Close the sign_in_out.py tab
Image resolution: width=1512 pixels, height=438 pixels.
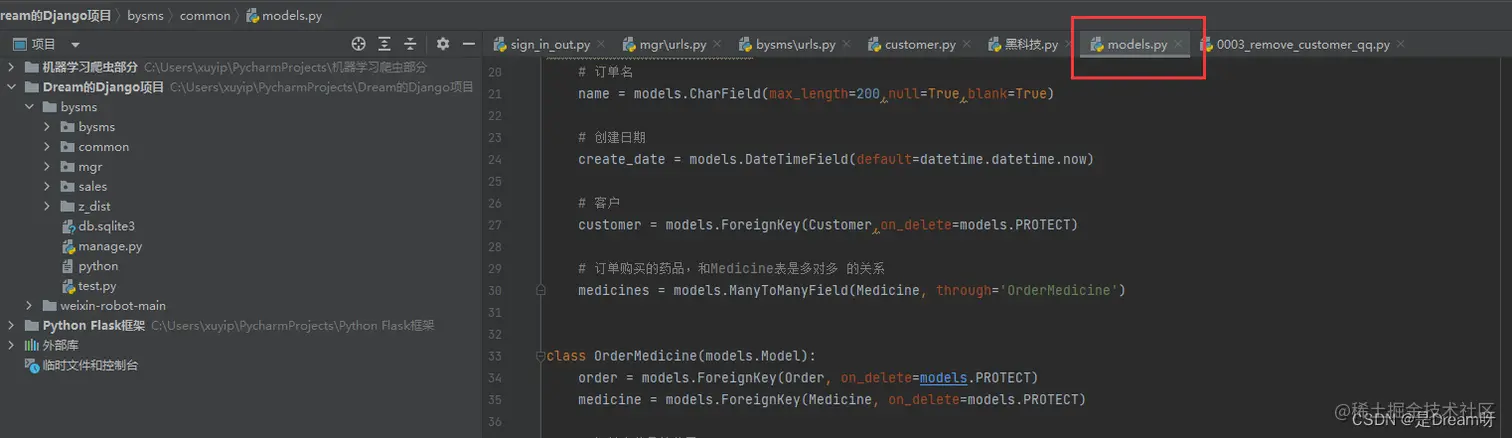pos(601,45)
